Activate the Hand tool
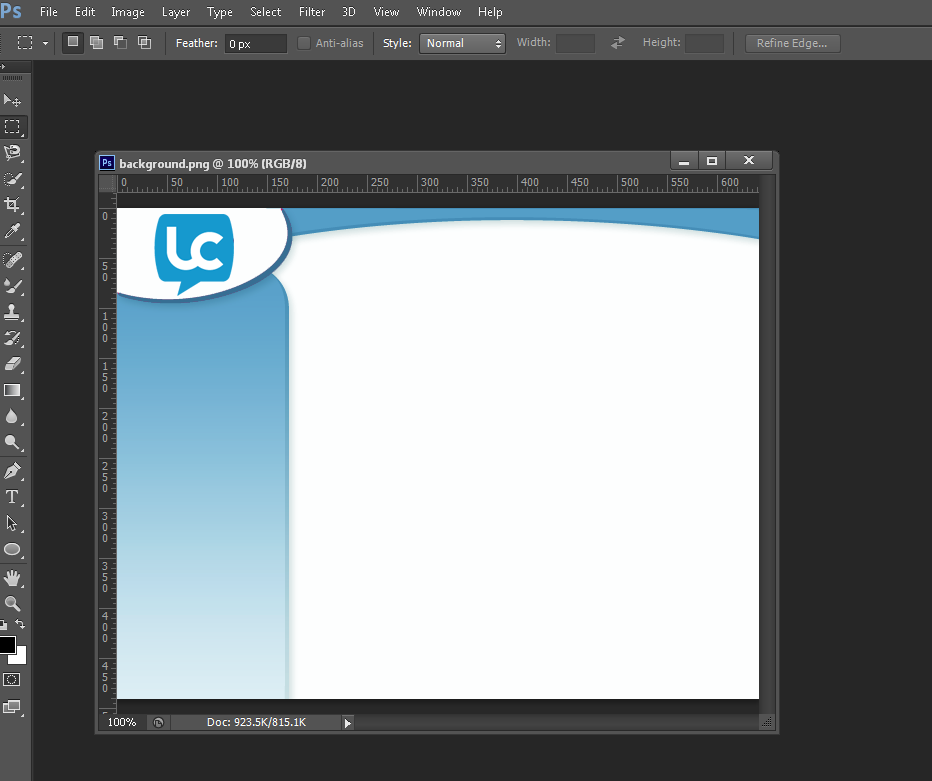Viewport: 932px width, 781px height. [x=12, y=578]
